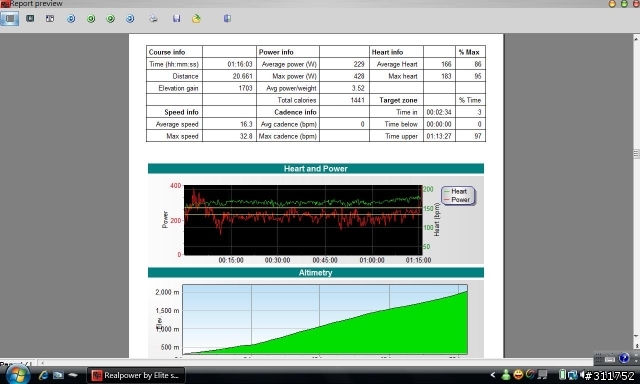Click the horizontal scrollbar left arrow
The image size is (640, 384).
42,362
